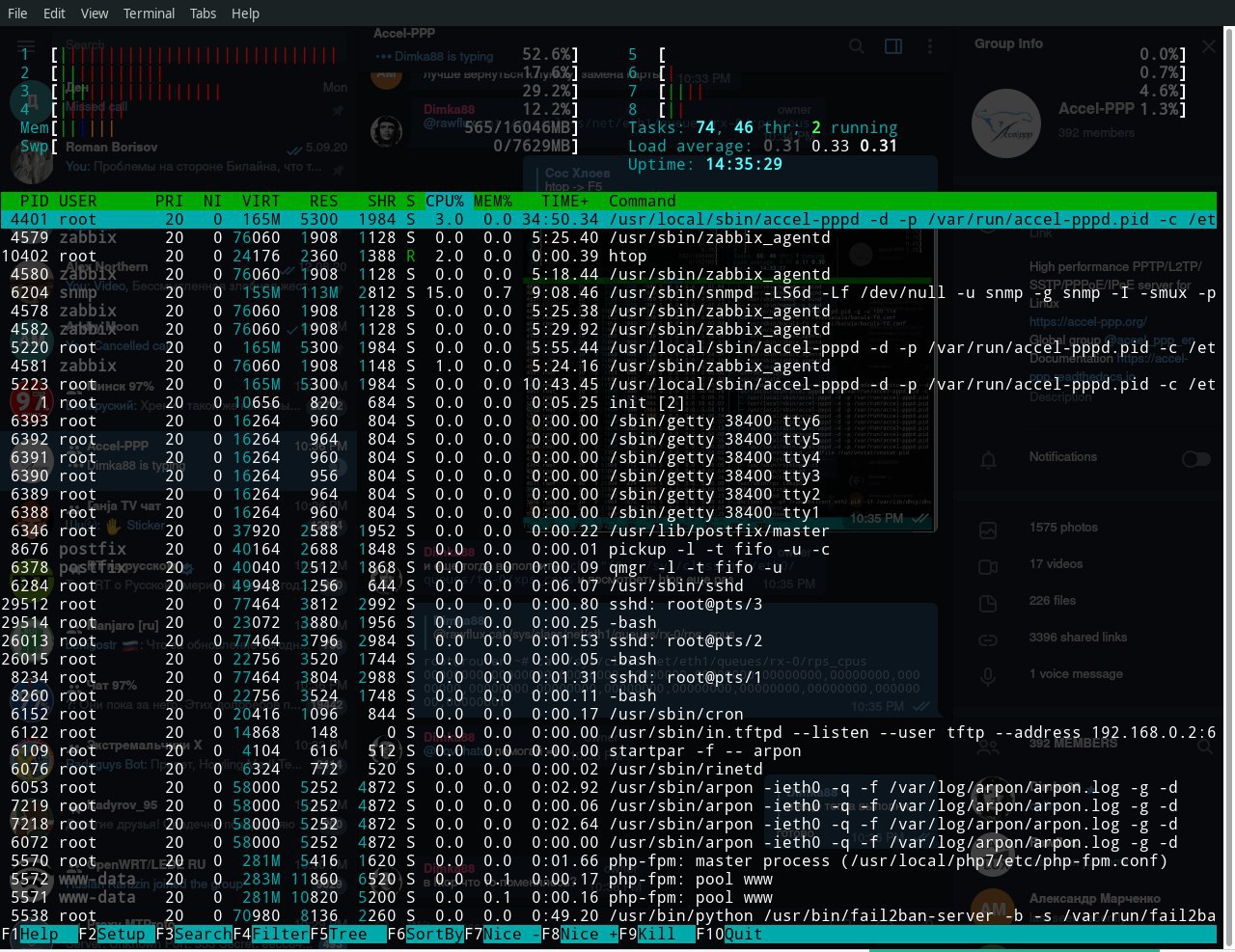The width and height of the screenshot is (1235, 952).
Task: Click the search magnifier icon in chat header
Action: point(856,46)
